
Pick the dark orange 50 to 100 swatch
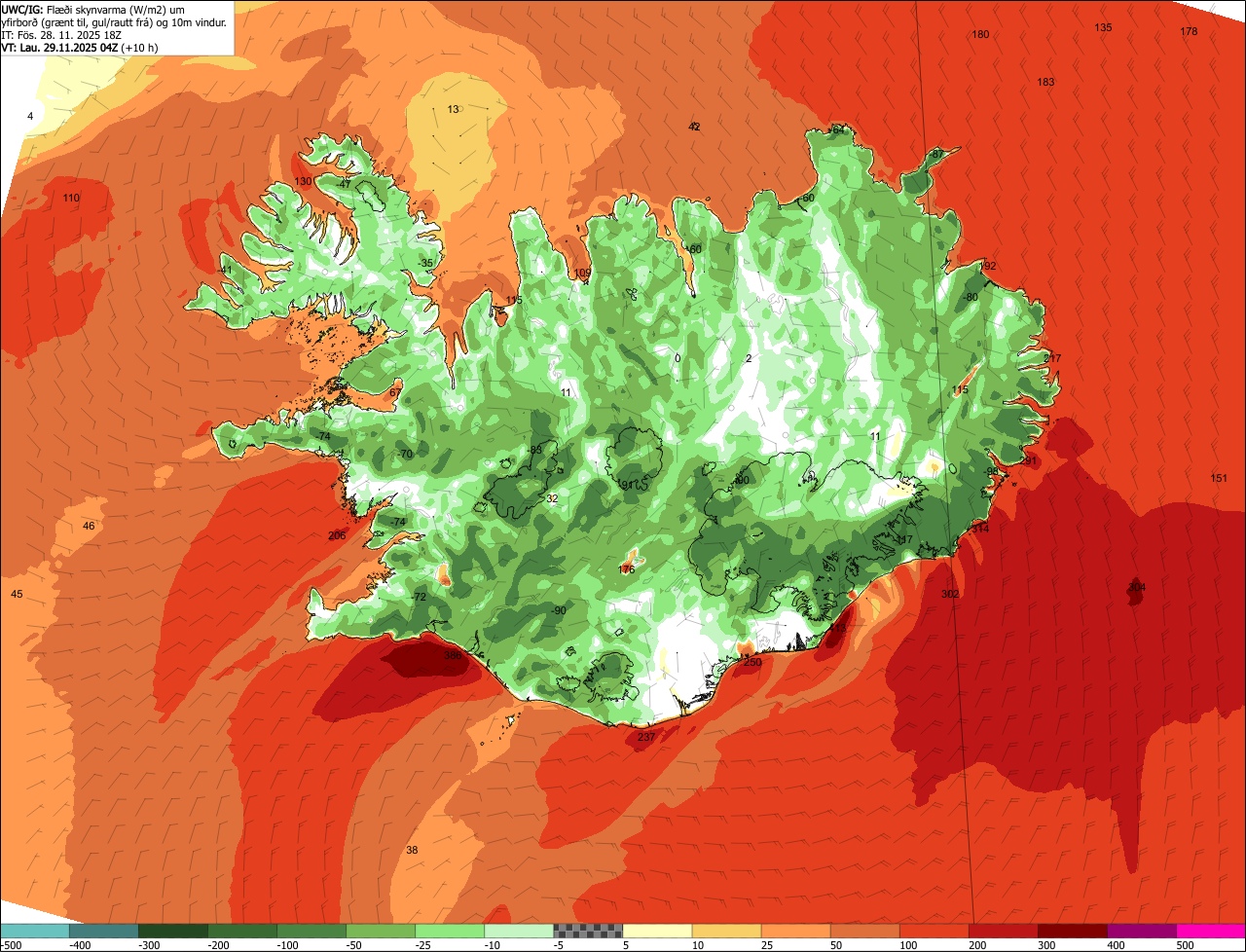[x=864, y=931]
